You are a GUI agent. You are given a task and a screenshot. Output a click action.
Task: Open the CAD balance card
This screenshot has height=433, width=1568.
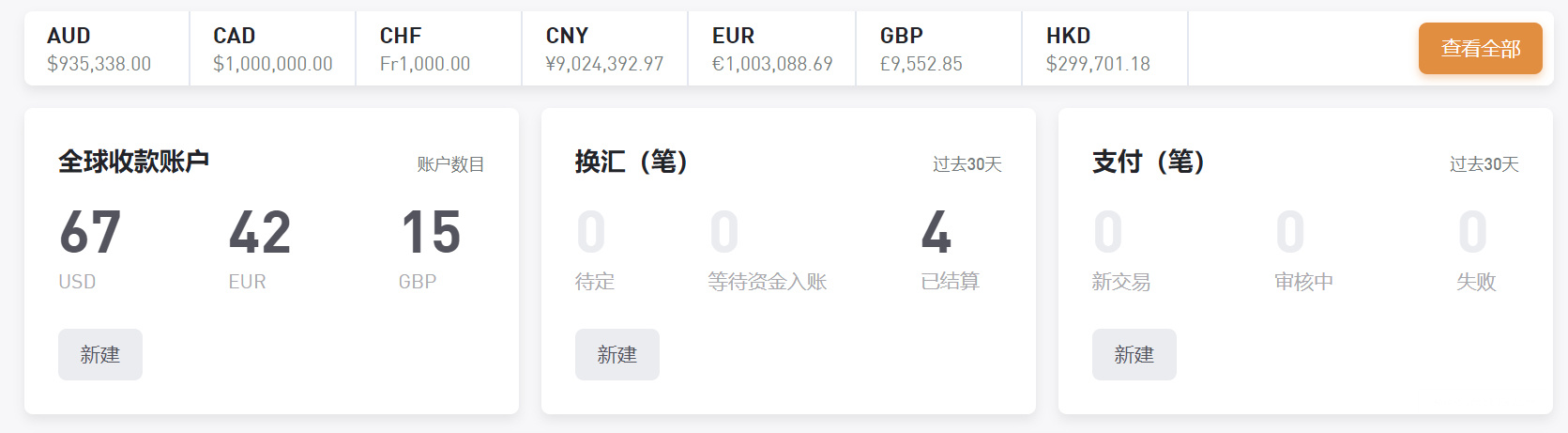point(273,49)
